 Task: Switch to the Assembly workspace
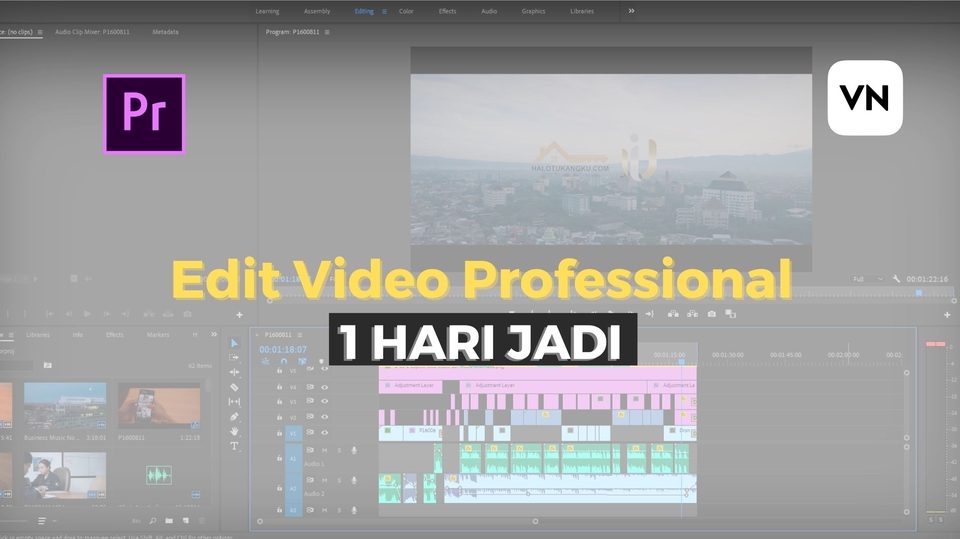(x=317, y=11)
